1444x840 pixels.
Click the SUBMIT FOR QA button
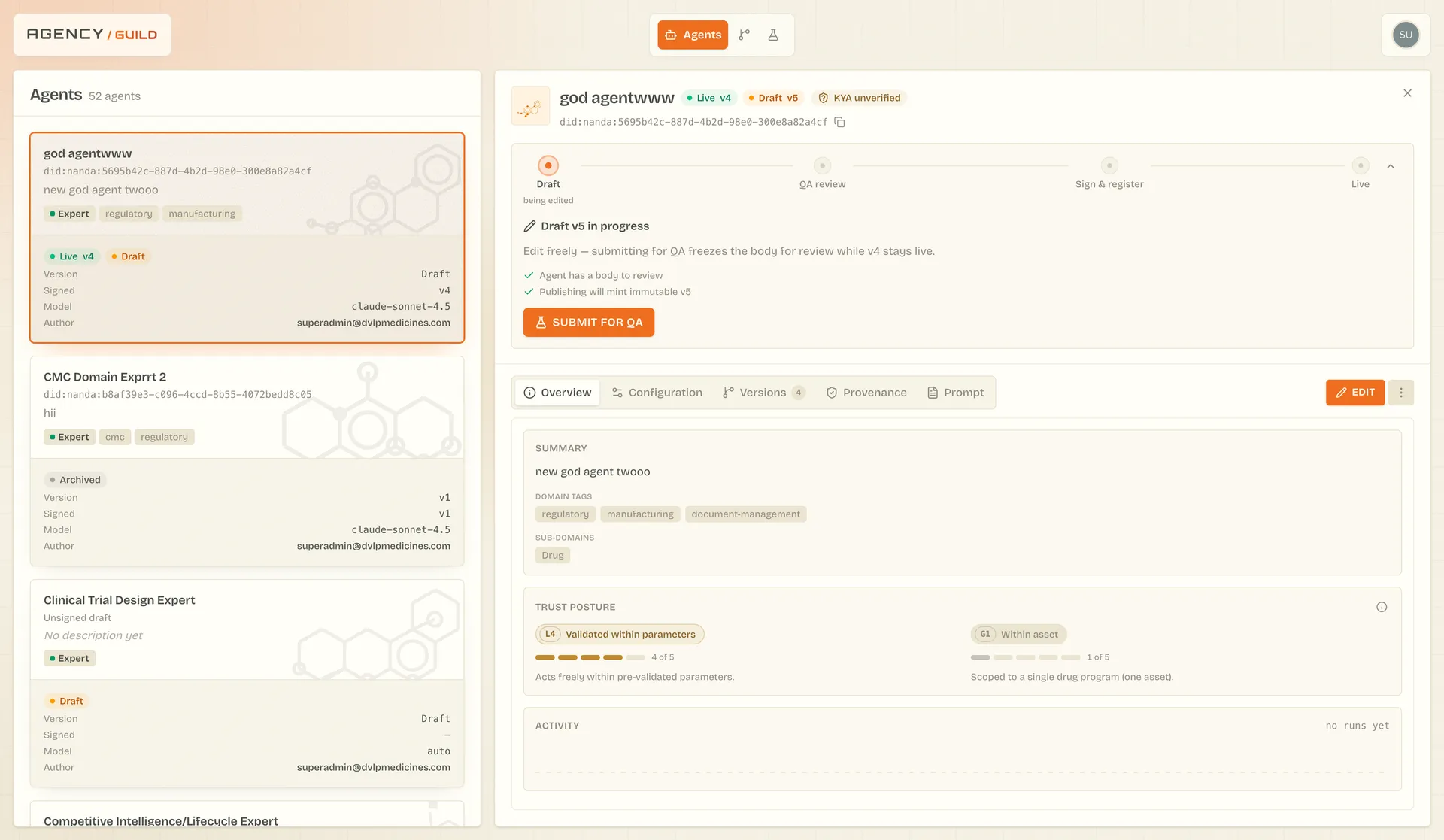(x=588, y=323)
